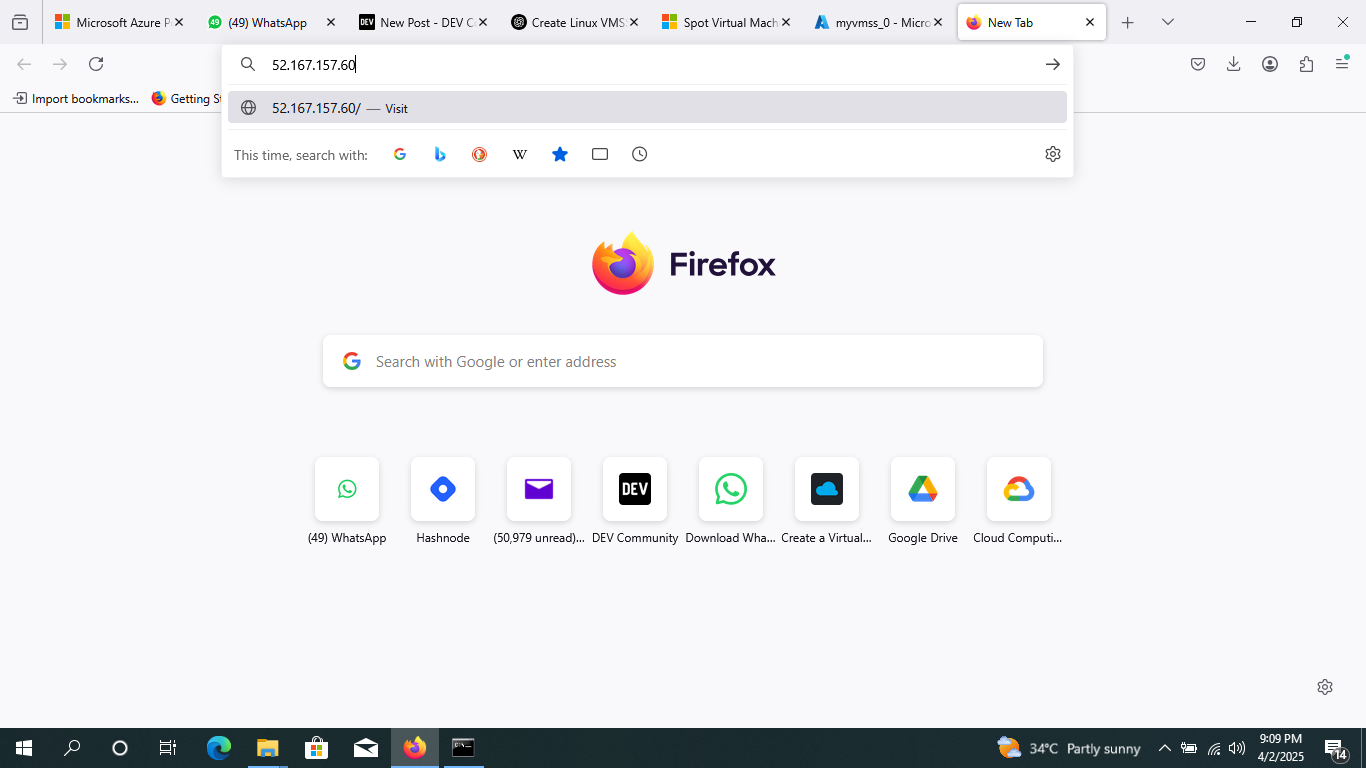
Task: Visit the 52.167.157.60/ suggestion
Action: 647,108
